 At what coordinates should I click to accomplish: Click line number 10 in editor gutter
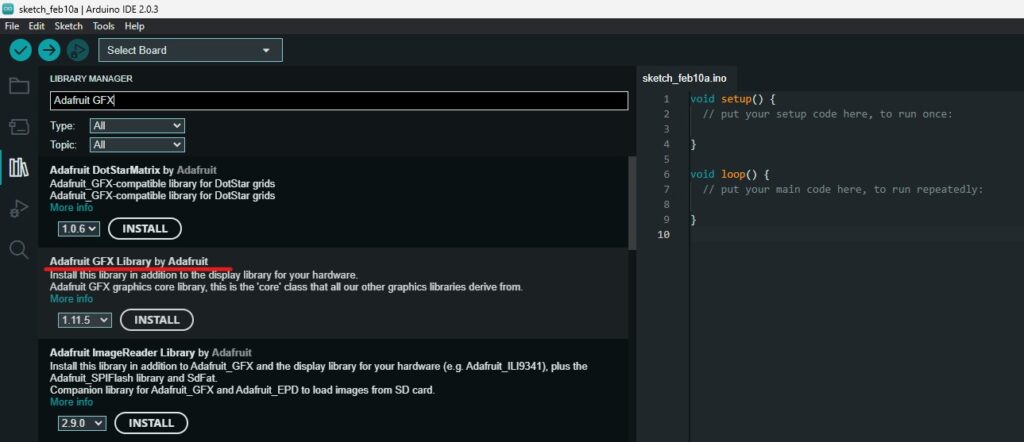pyautogui.click(x=664, y=234)
